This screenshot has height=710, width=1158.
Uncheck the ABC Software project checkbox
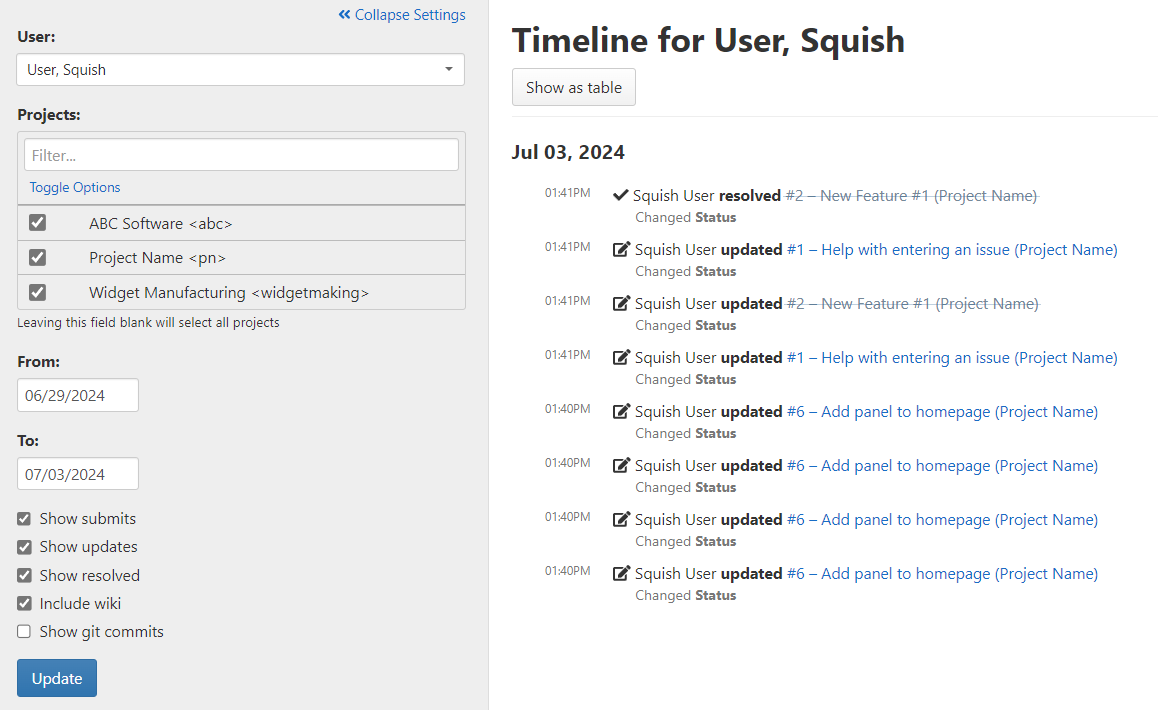tap(38, 223)
